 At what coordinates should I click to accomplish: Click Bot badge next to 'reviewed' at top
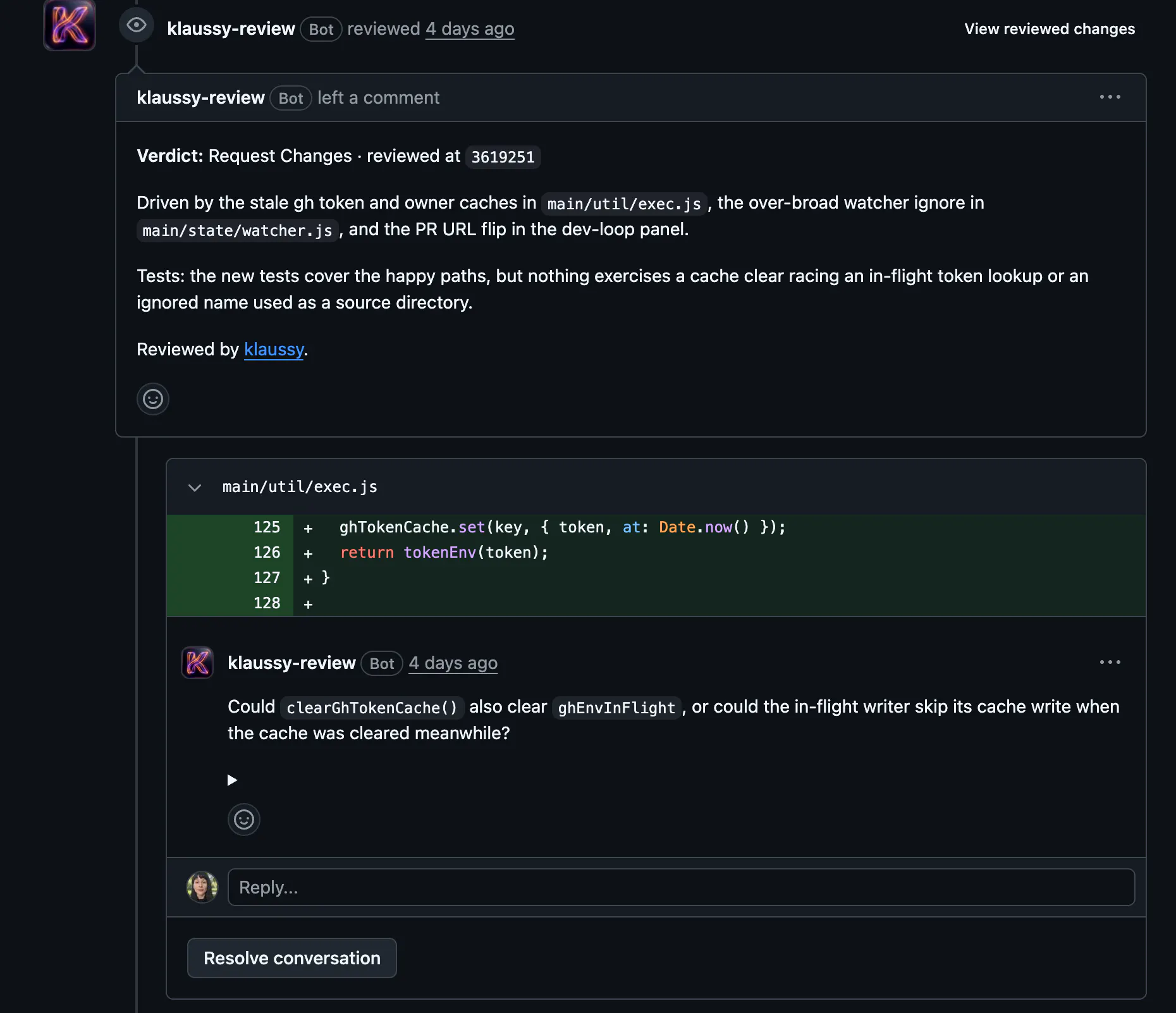point(321,29)
